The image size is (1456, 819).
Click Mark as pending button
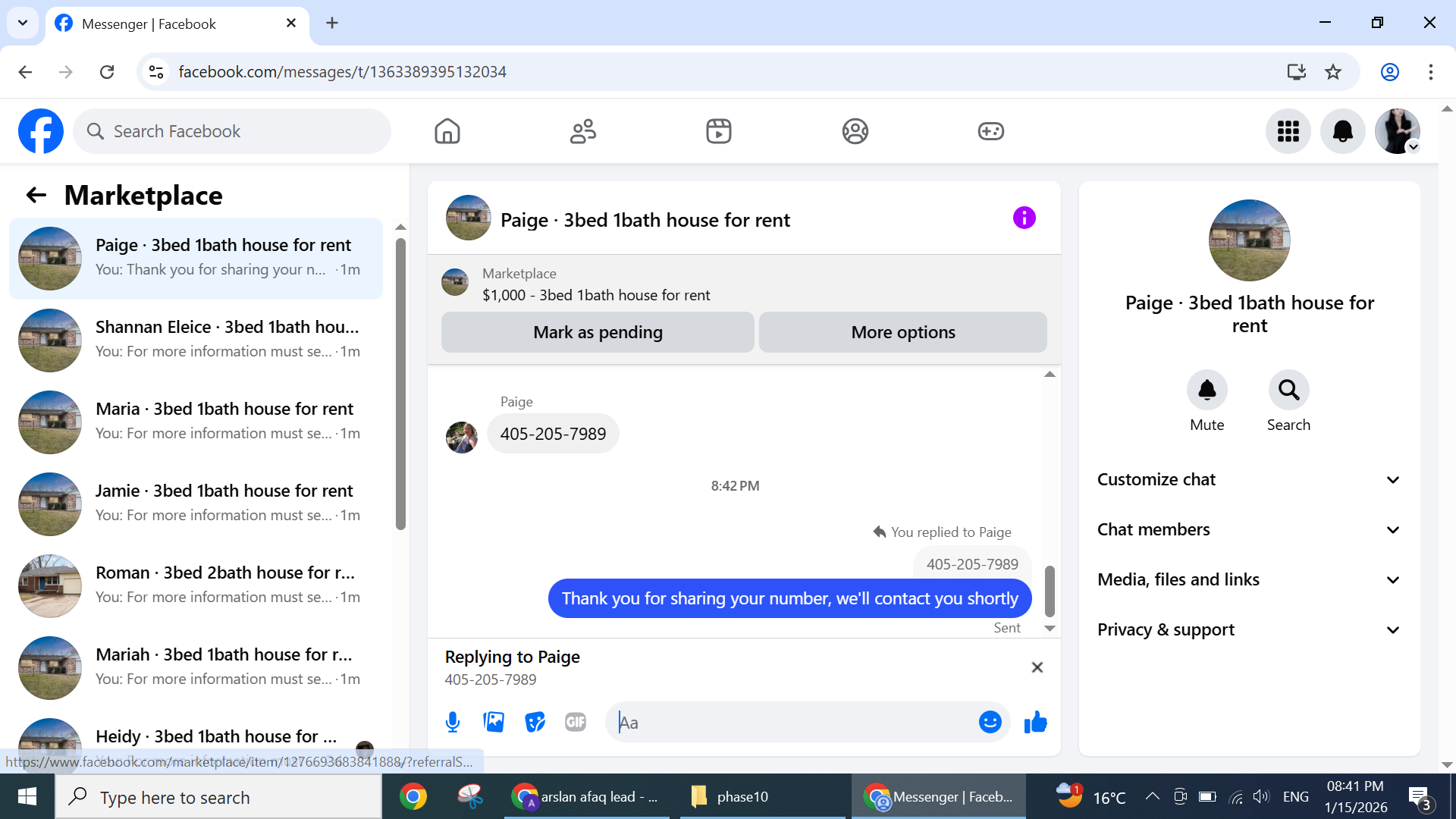(598, 332)
